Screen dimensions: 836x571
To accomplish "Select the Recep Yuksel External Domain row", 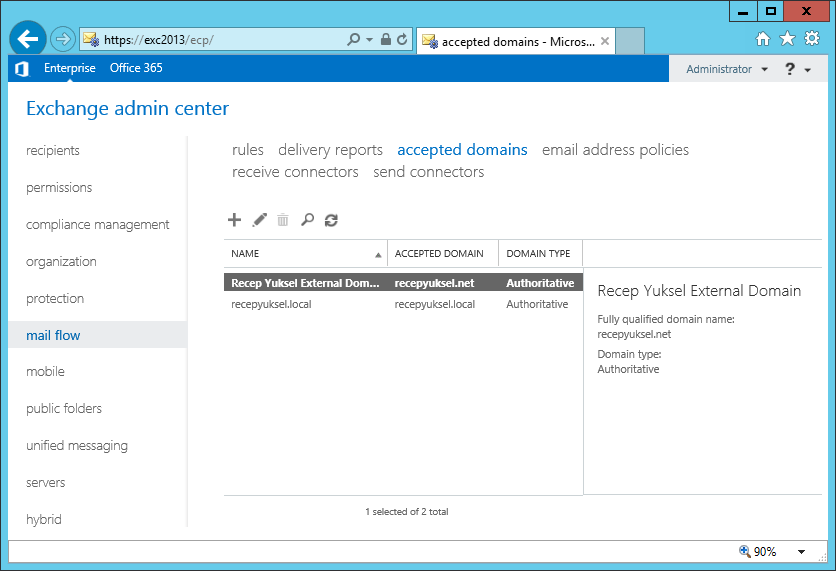I will click(x=403, y=283).
